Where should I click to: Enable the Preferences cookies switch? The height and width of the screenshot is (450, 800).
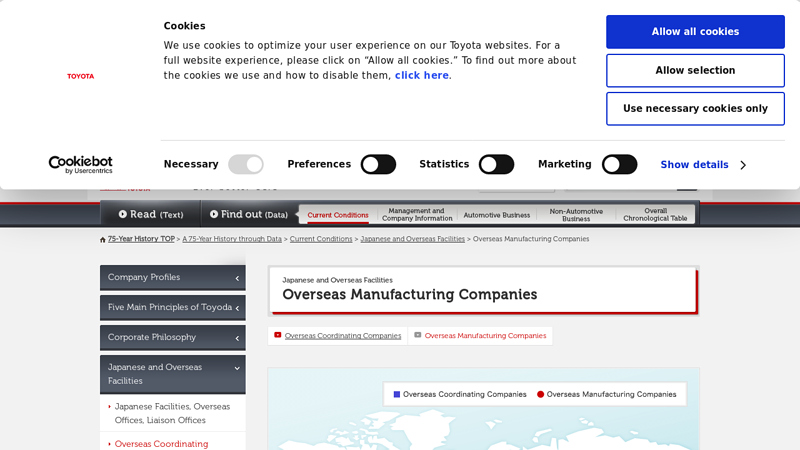(378, 164)
